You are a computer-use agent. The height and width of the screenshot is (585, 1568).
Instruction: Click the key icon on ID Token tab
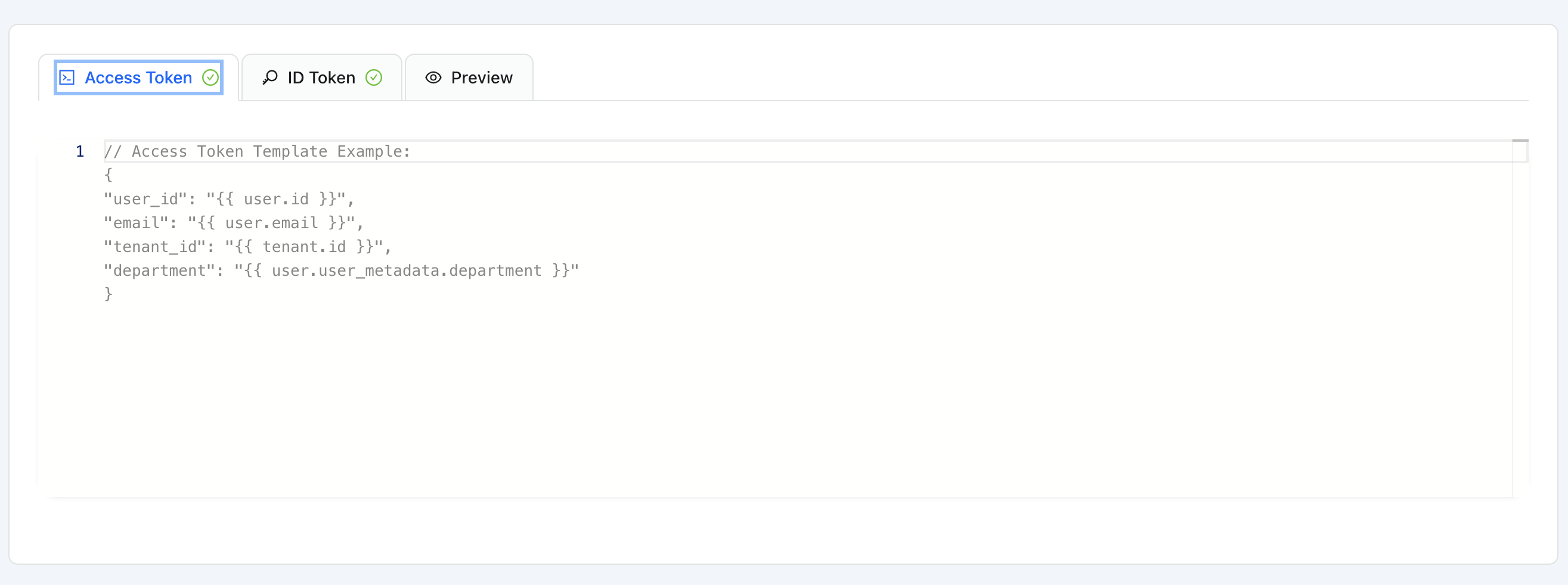pyautogui.click(x=269, y=78)
